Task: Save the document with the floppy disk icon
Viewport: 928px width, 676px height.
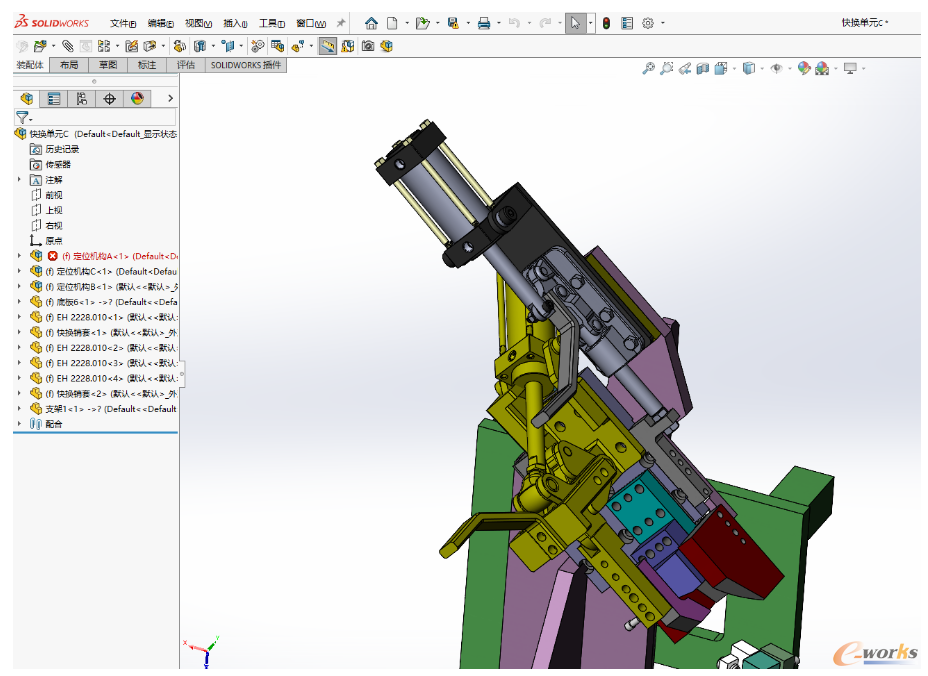Action: 453,23
